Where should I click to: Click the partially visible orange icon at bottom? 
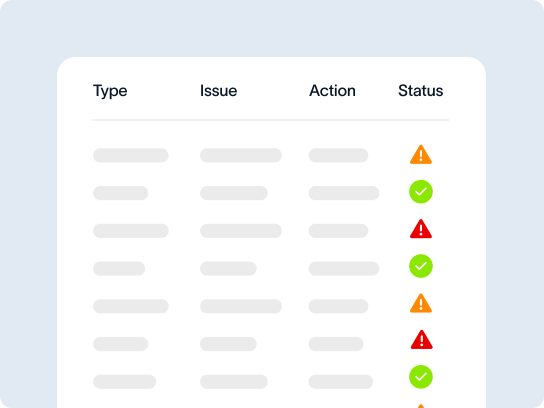coord(420,406)
